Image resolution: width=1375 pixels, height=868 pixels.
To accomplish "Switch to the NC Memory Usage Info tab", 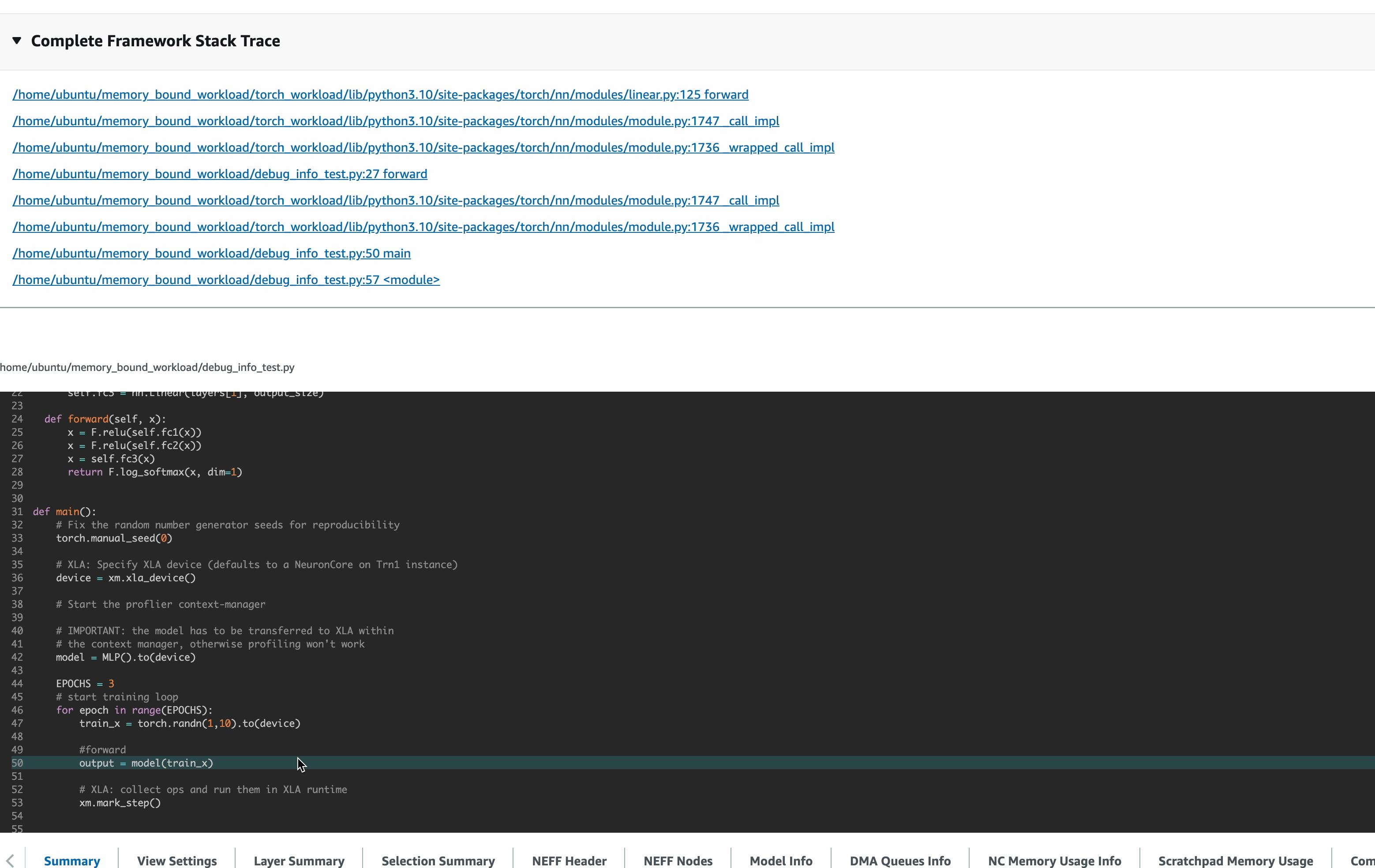I will coord(1053,860).
